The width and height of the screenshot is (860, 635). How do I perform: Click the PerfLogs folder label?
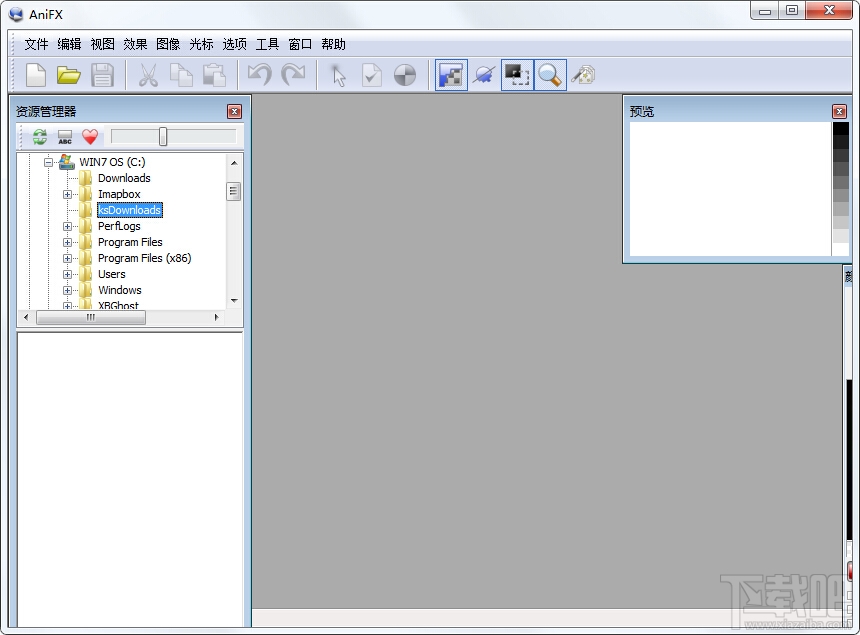coord(119,226)
